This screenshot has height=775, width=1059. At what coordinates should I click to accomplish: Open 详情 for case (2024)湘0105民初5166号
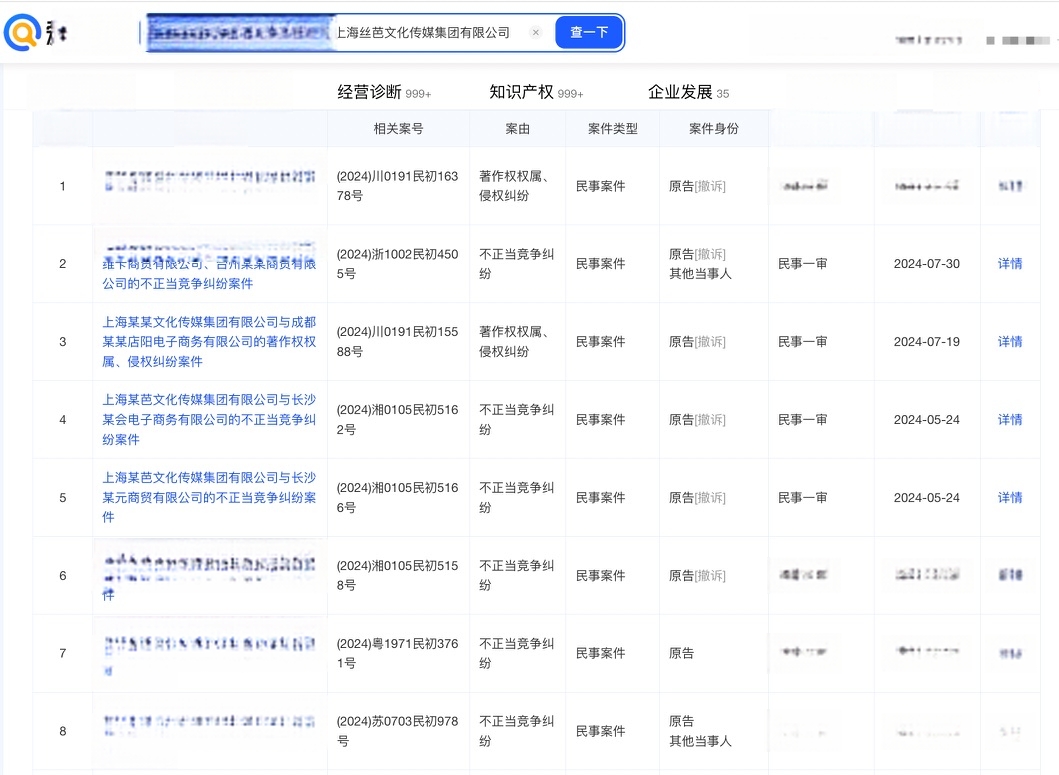tap(1010, 497)
